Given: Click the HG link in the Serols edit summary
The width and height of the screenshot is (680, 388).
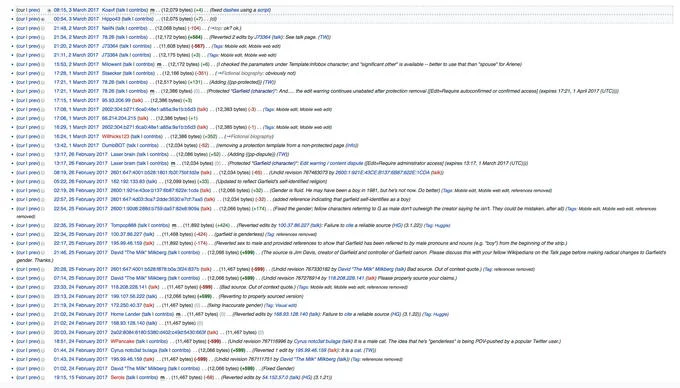Looking at the screenshot, I should (306, 378).
